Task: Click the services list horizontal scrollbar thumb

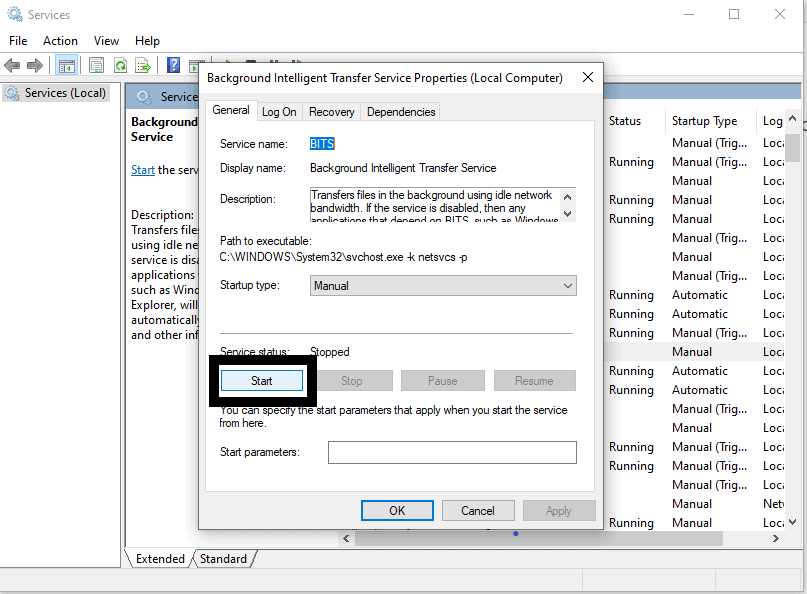Action: pos(538,539)
